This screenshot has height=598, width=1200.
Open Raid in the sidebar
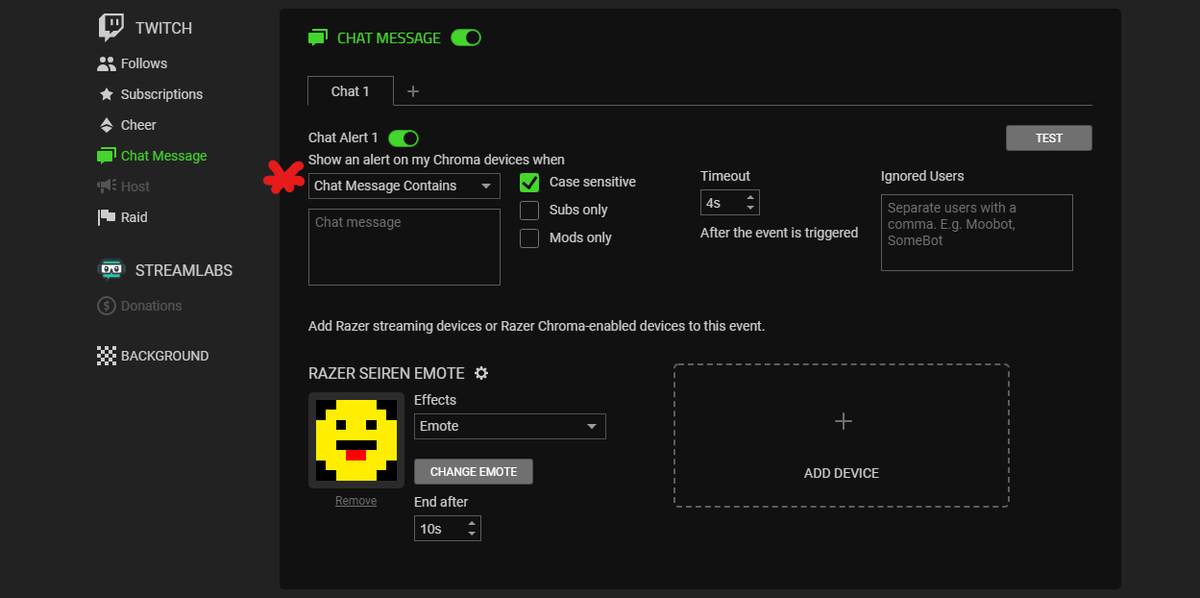click(134, 217)
